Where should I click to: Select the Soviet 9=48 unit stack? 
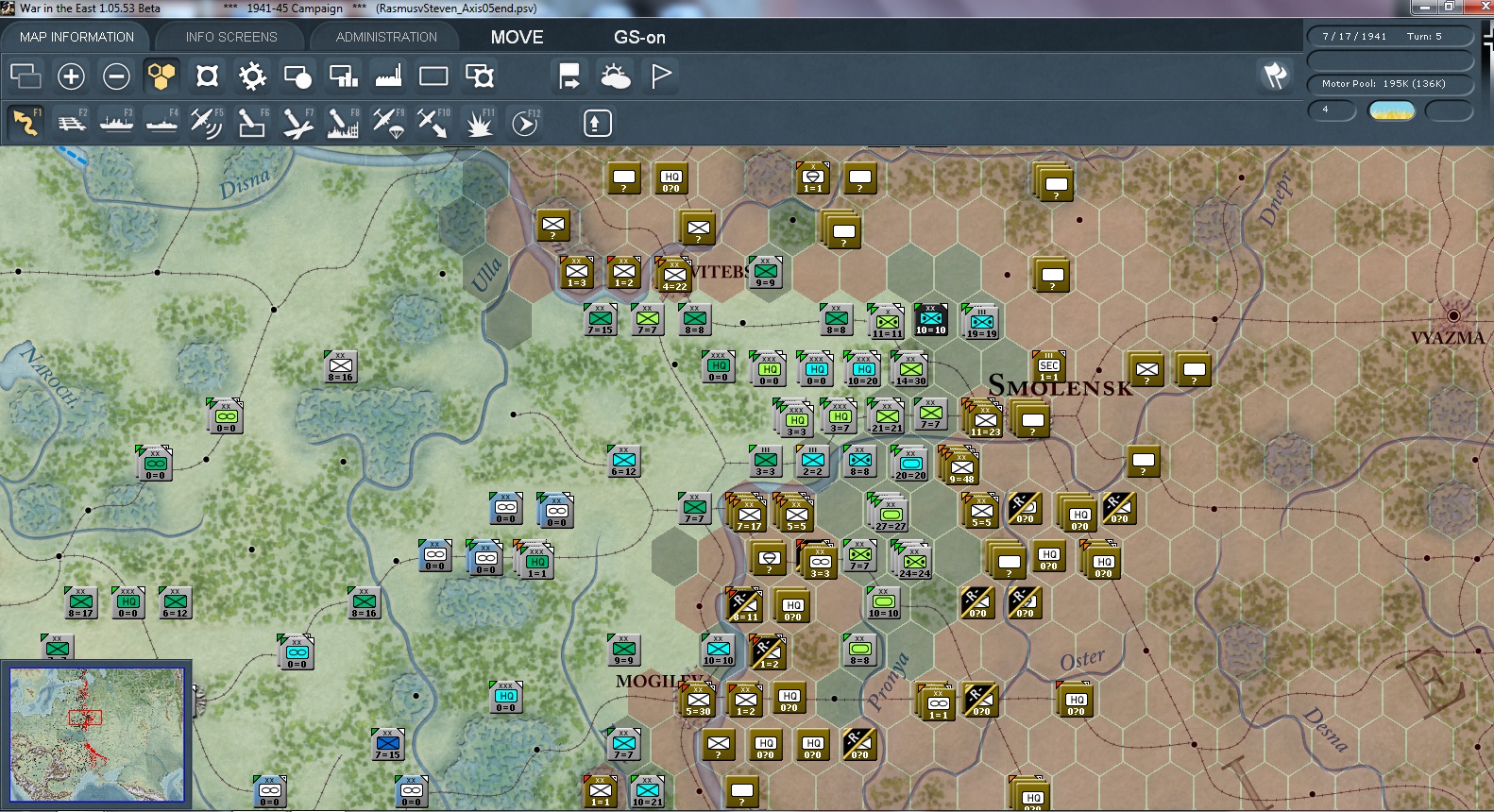point(959,465)
